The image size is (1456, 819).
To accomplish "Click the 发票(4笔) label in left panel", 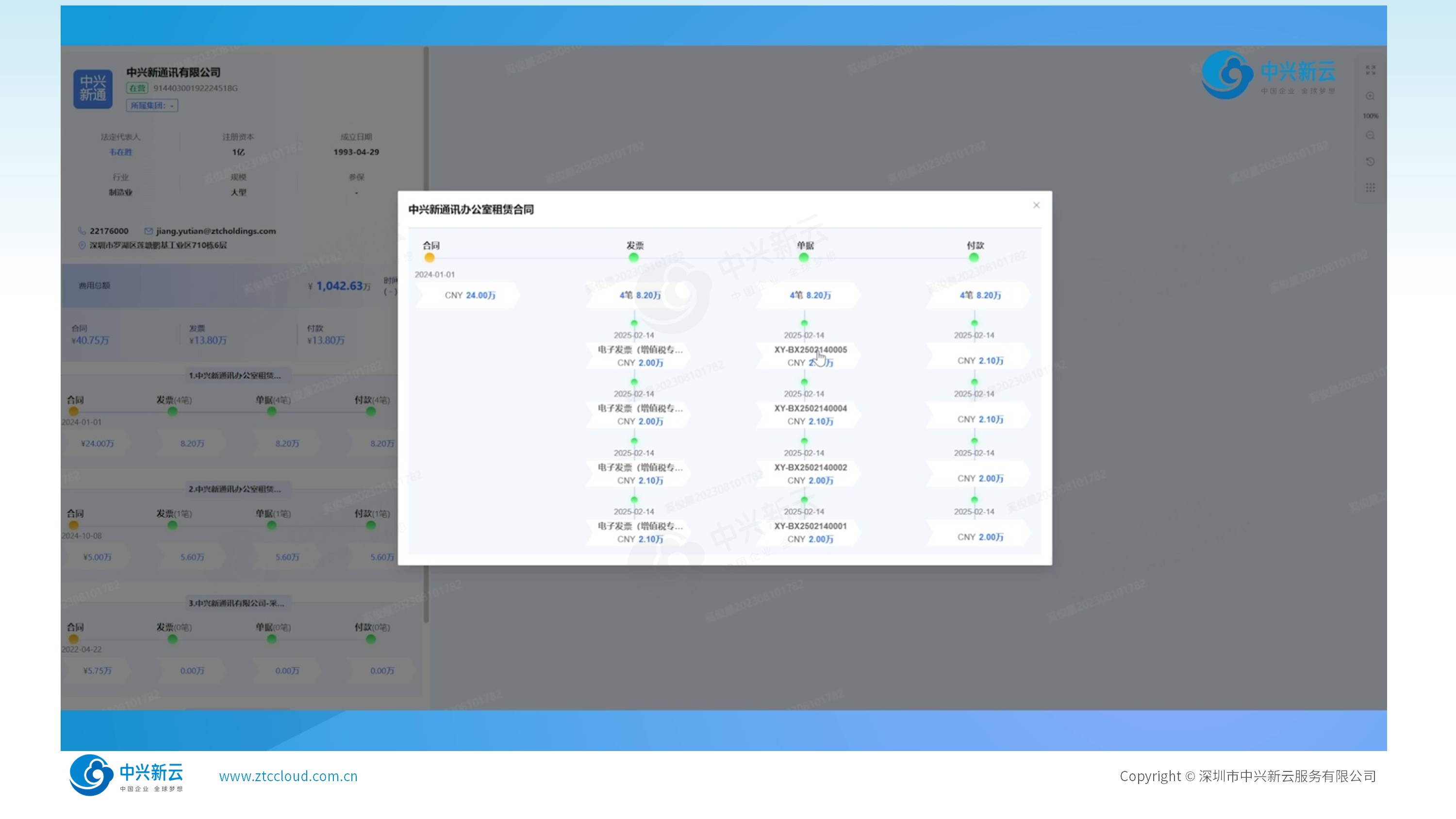I will (174, 400).
